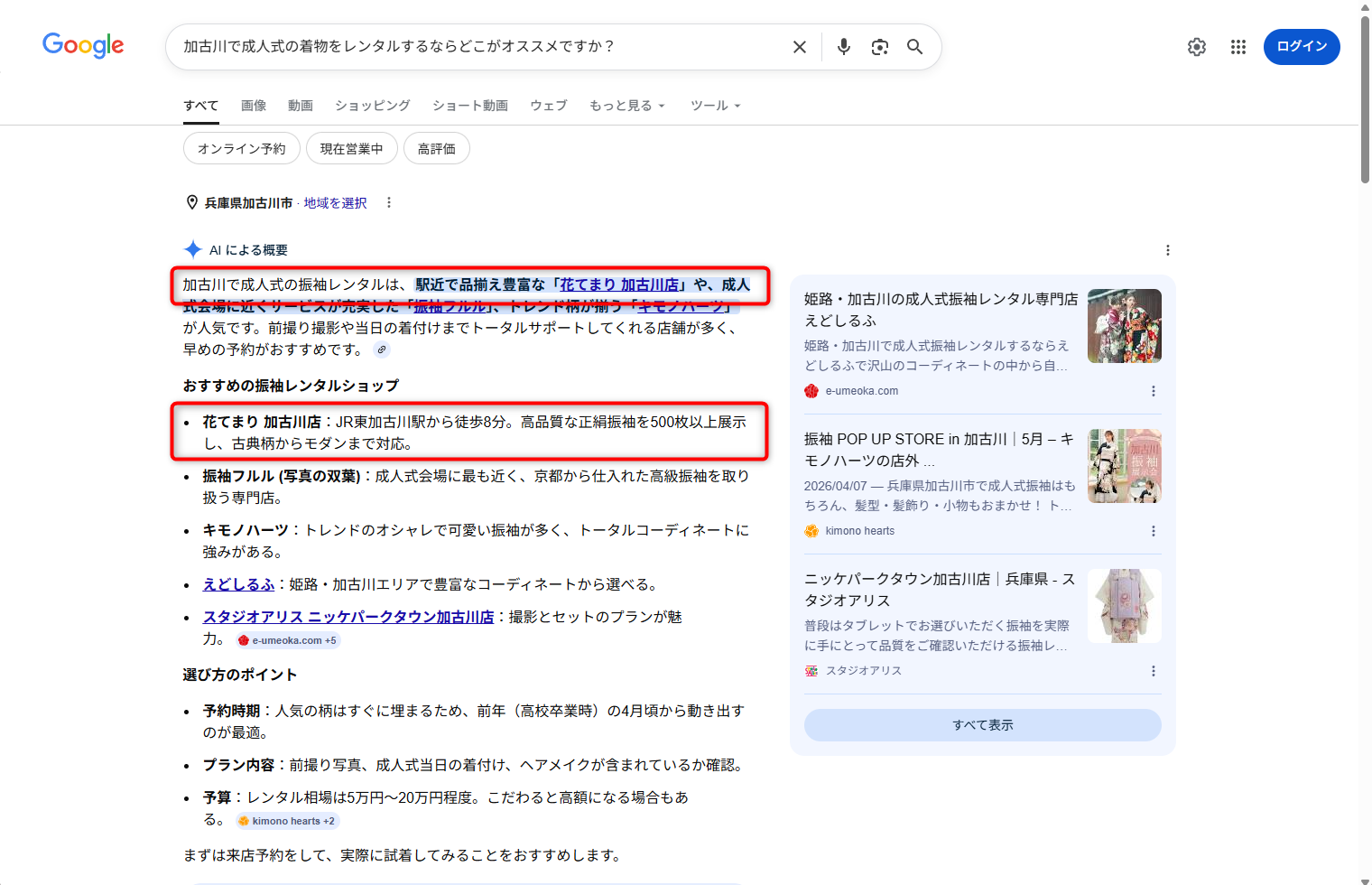Open quick settings gear icon
This screenshot has height=885, width=1372.
[1197, 47]
